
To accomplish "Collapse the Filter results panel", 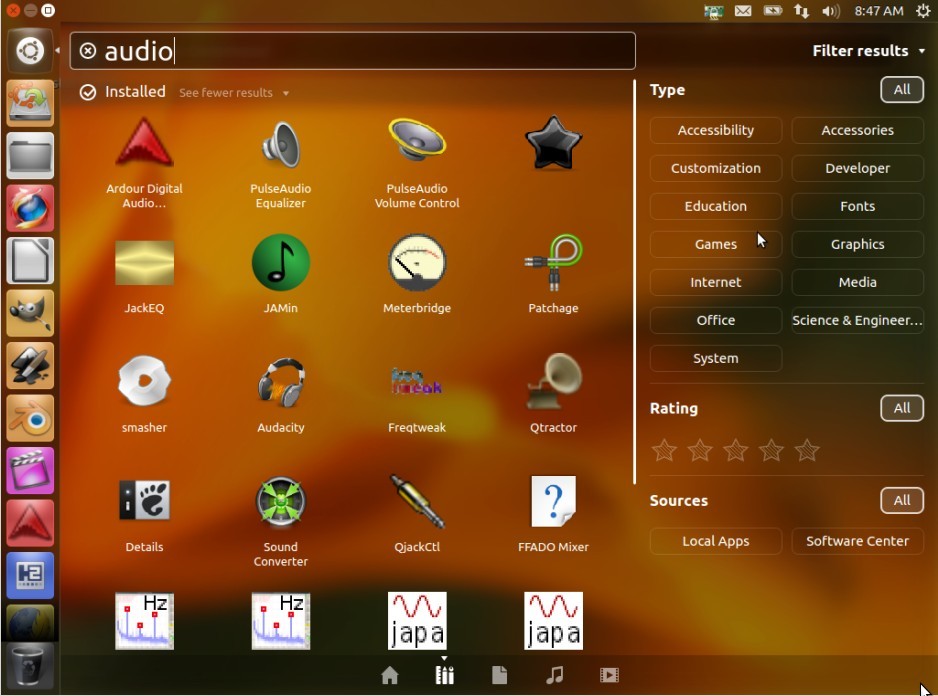I will coord(869,51).
